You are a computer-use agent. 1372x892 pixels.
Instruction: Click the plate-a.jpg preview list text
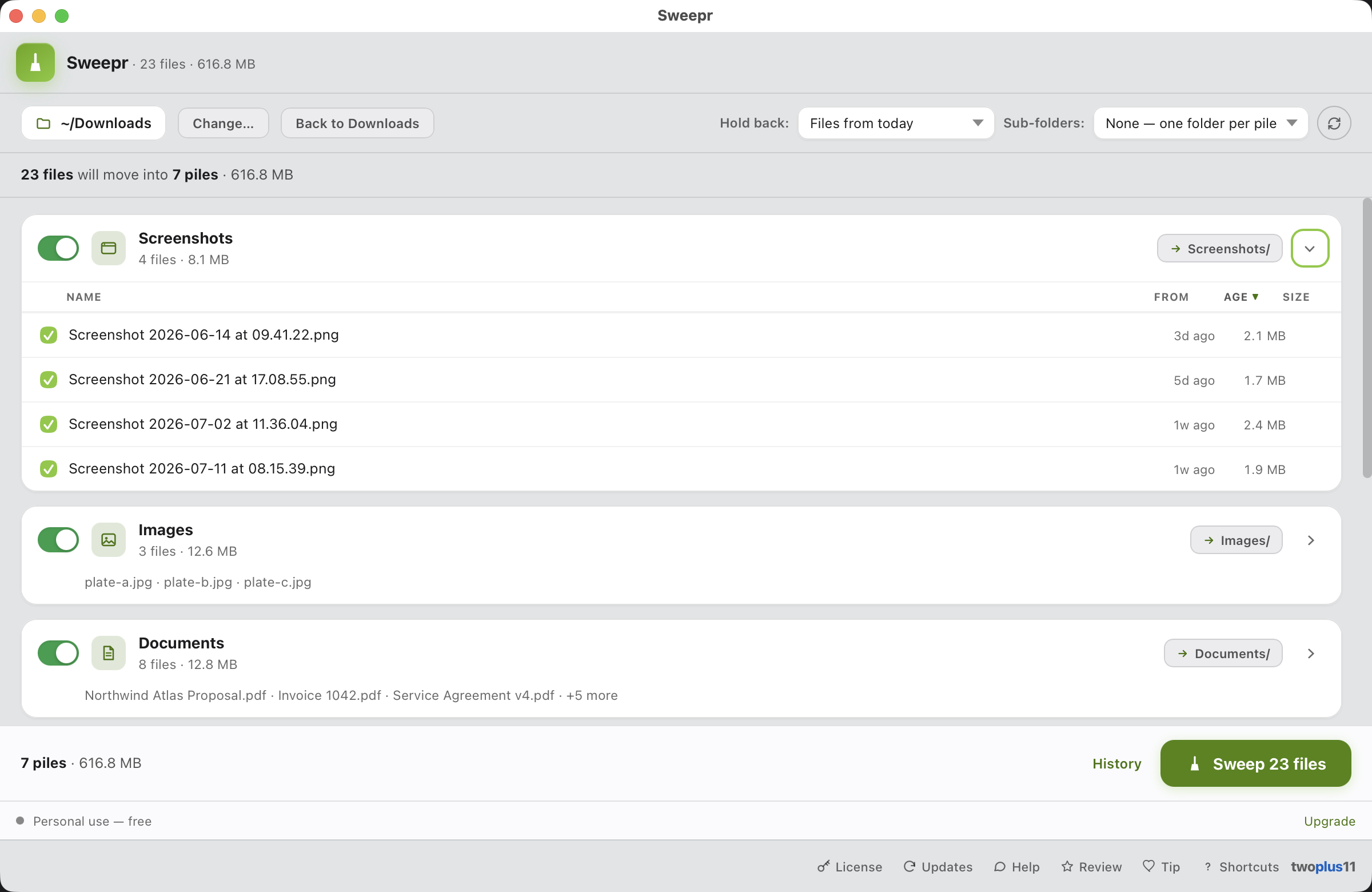click(198, 582)
